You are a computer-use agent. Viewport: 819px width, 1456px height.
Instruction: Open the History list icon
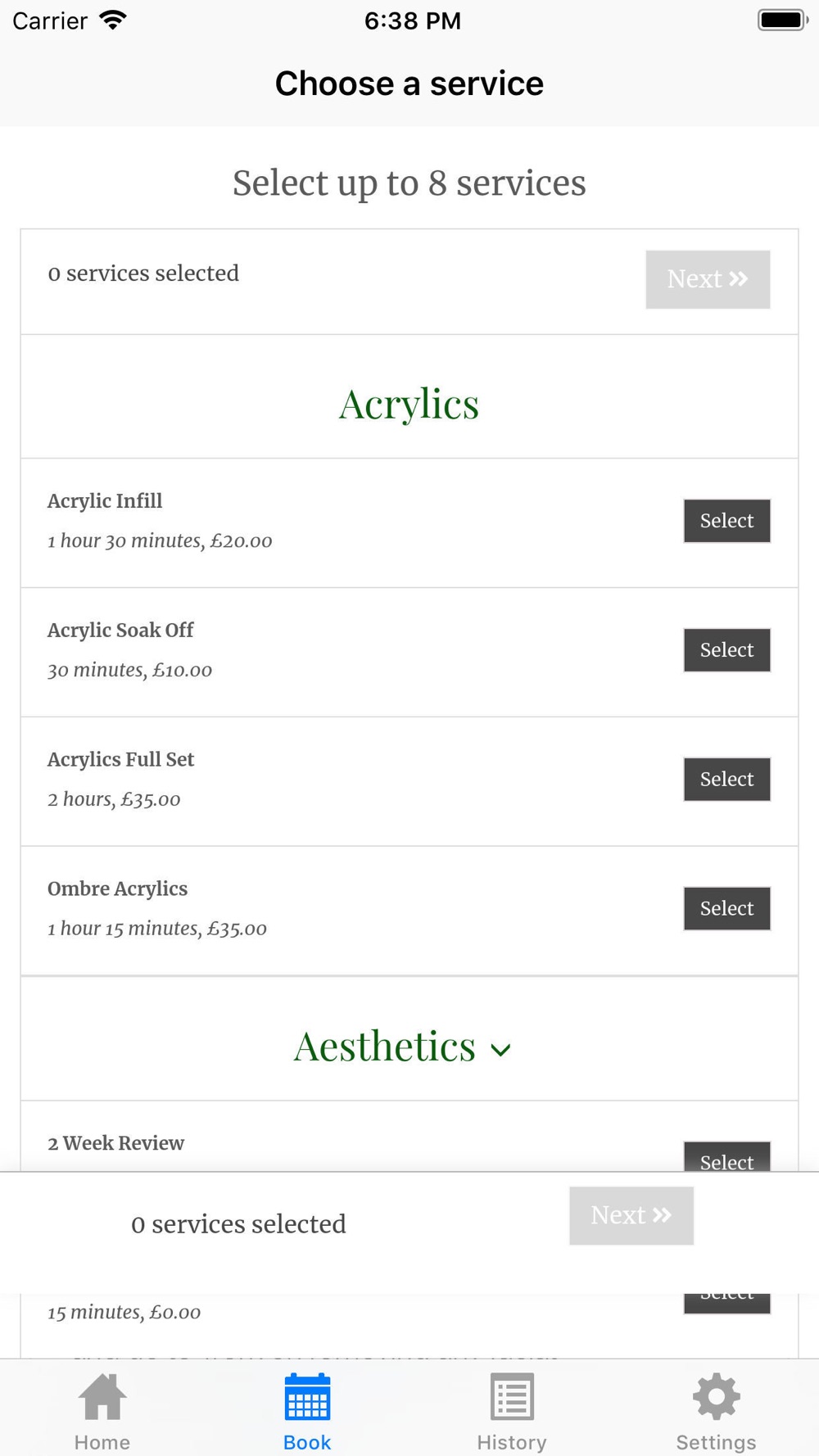coord(512,1397)
